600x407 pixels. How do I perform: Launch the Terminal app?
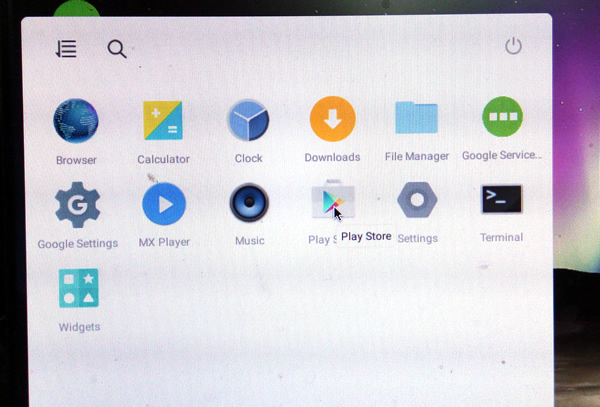(502, 199)
